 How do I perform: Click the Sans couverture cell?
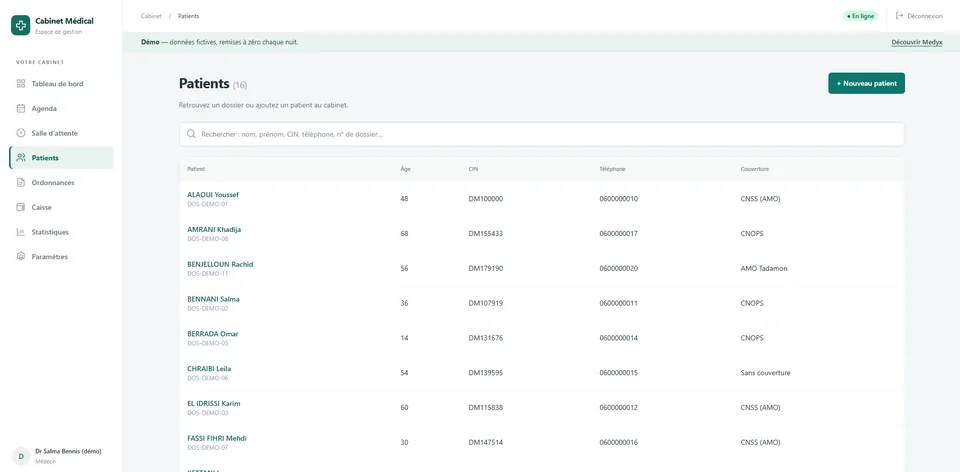point(765,373)
